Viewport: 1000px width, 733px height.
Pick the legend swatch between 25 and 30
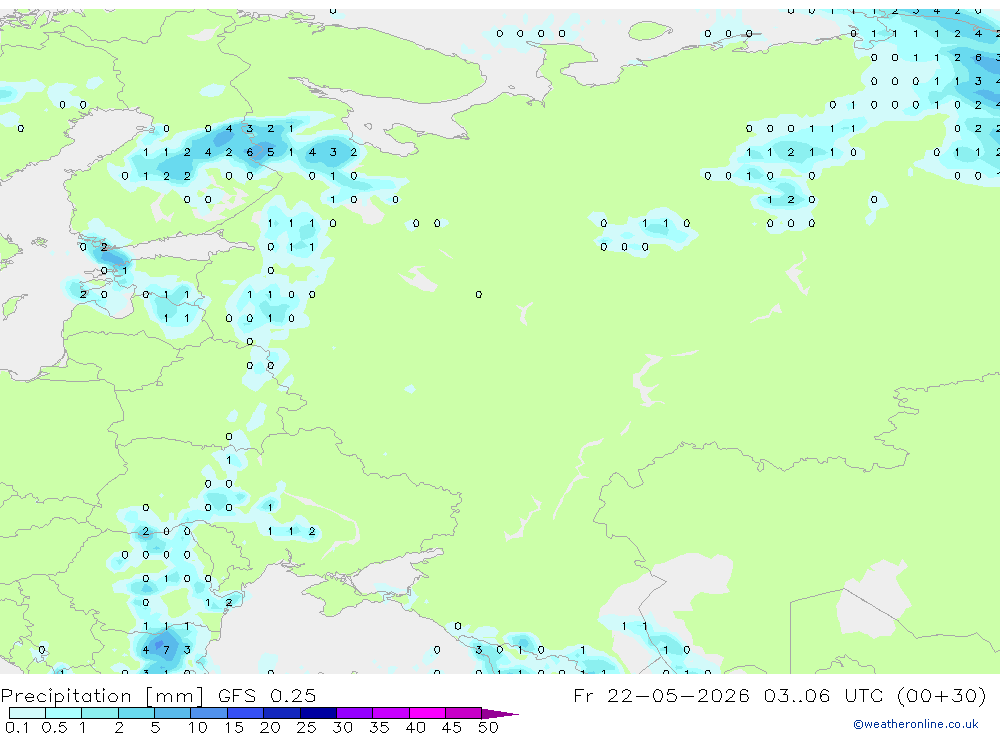318,713
